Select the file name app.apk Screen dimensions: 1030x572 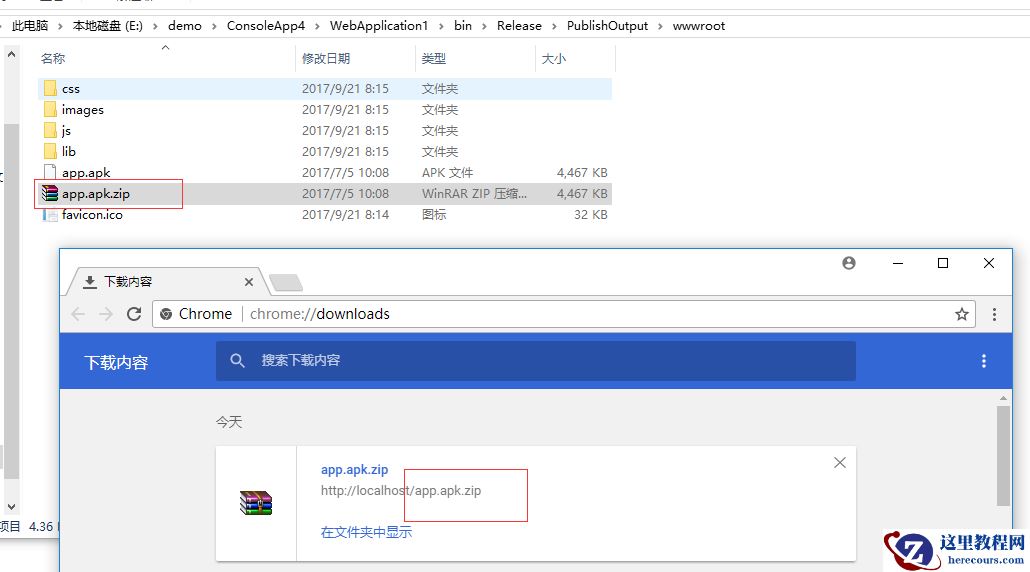86,173
